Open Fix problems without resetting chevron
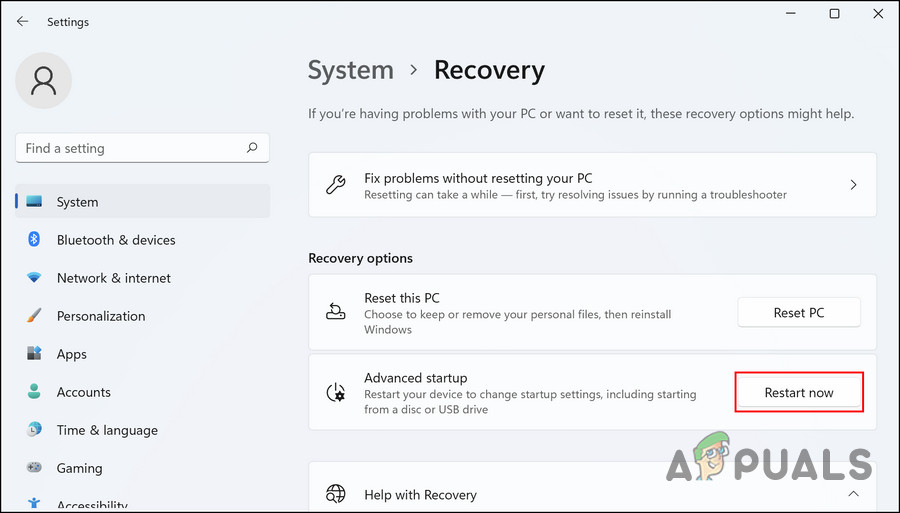900x513 pixels. point(853,185)
